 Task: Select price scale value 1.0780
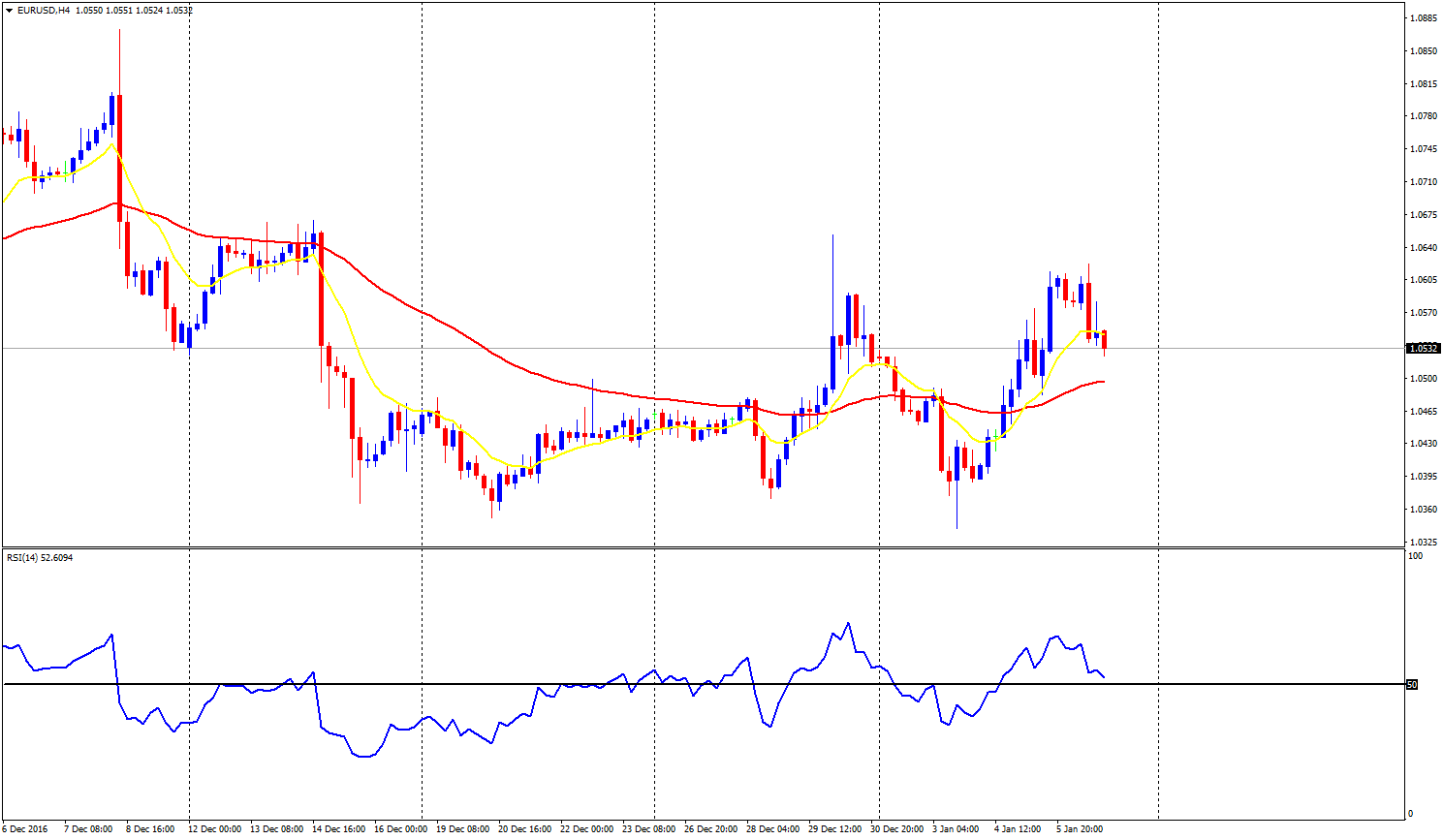coord(1424,116)
